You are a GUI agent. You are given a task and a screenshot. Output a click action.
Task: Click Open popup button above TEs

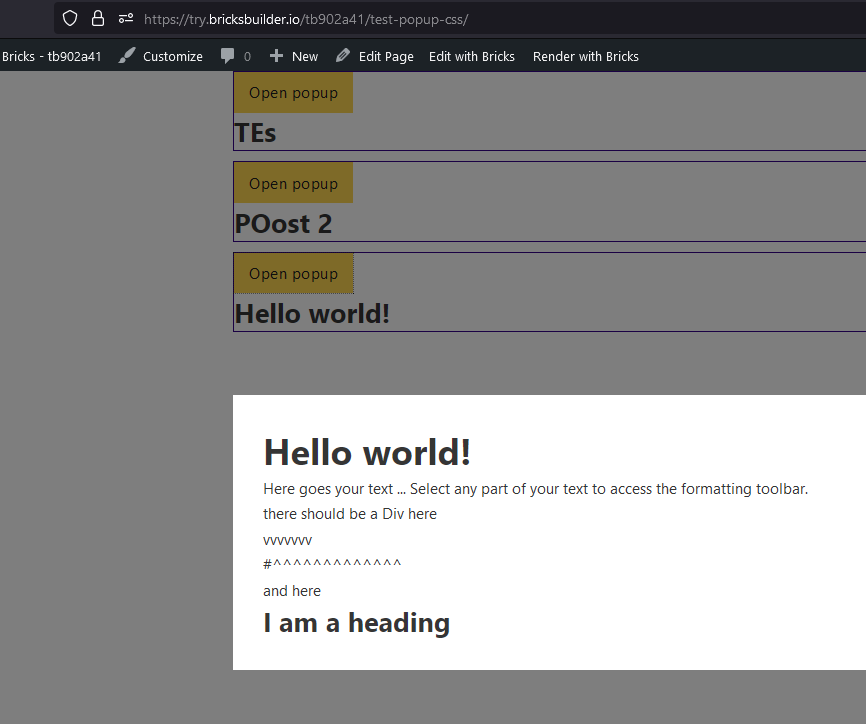coord(293,93)
